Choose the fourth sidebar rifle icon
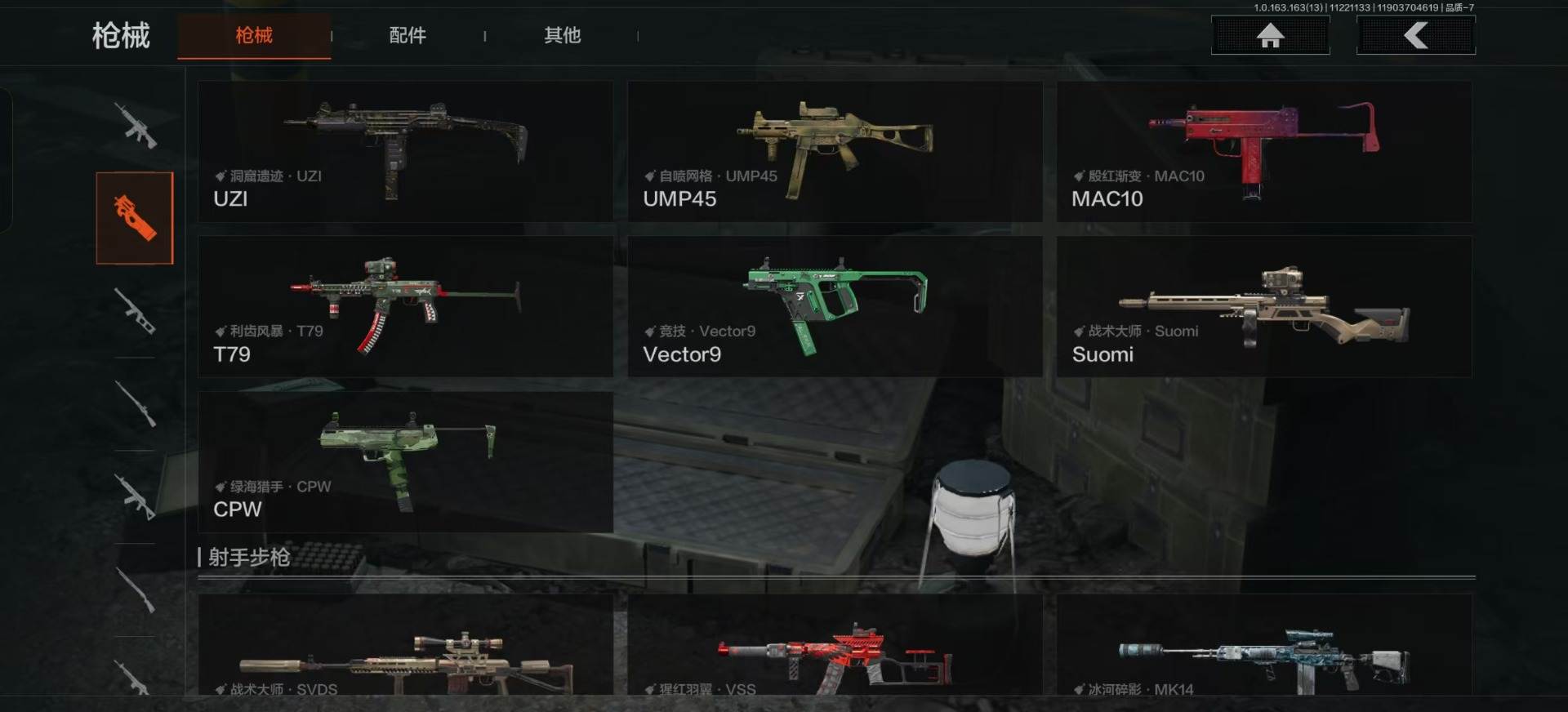1568x712 pixels. 135,403
